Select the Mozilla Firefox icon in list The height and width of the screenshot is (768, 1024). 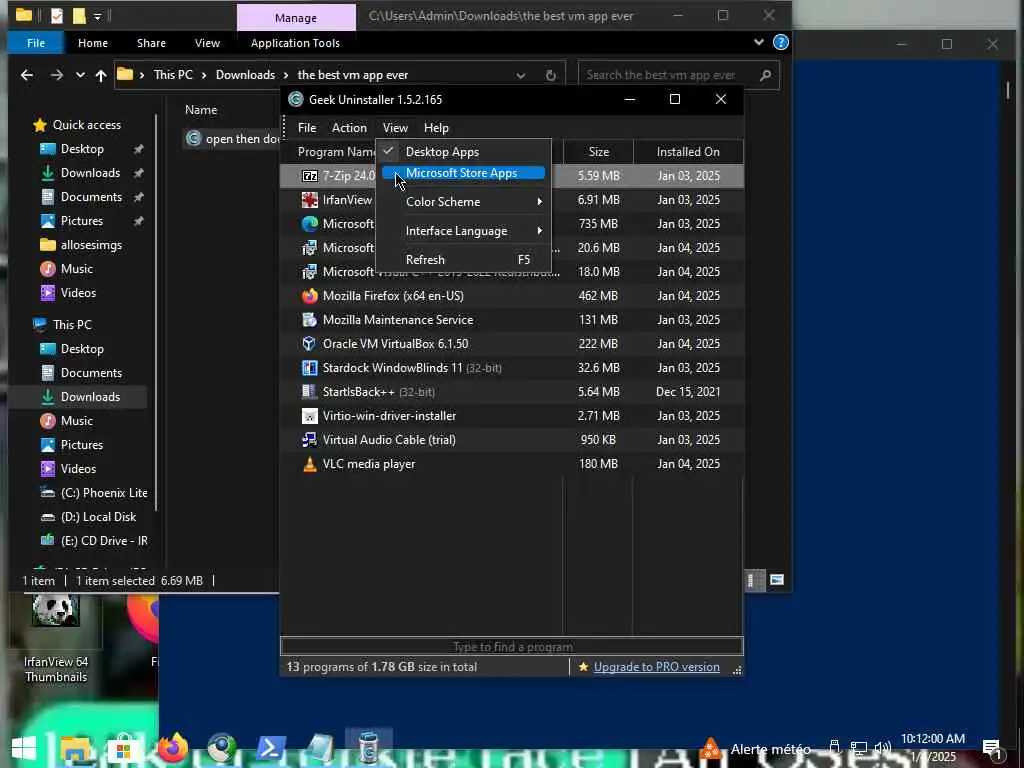[x=310, y=296]
